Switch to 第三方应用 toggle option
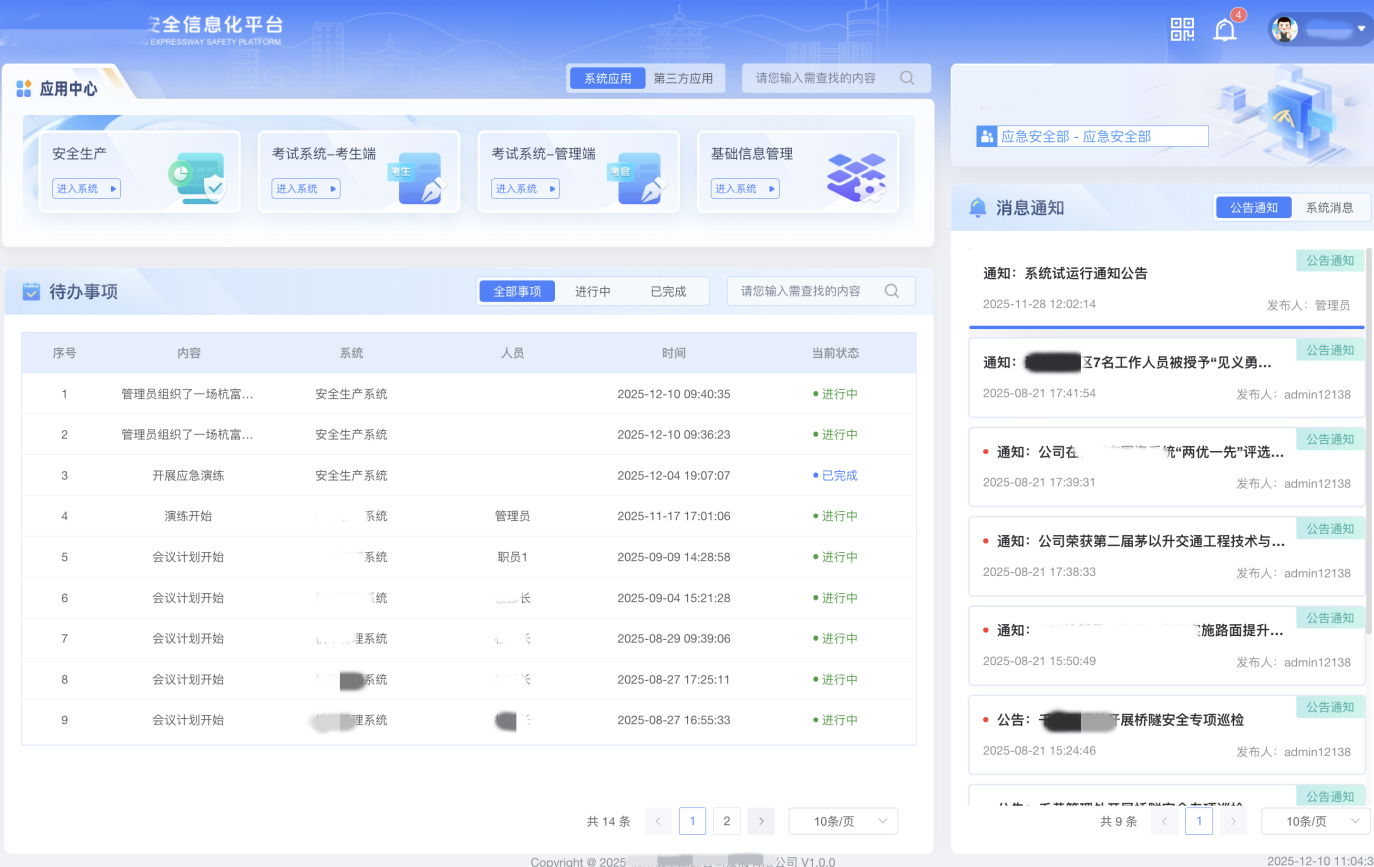This screenshot has height=867, width=1374. (683, 78)
